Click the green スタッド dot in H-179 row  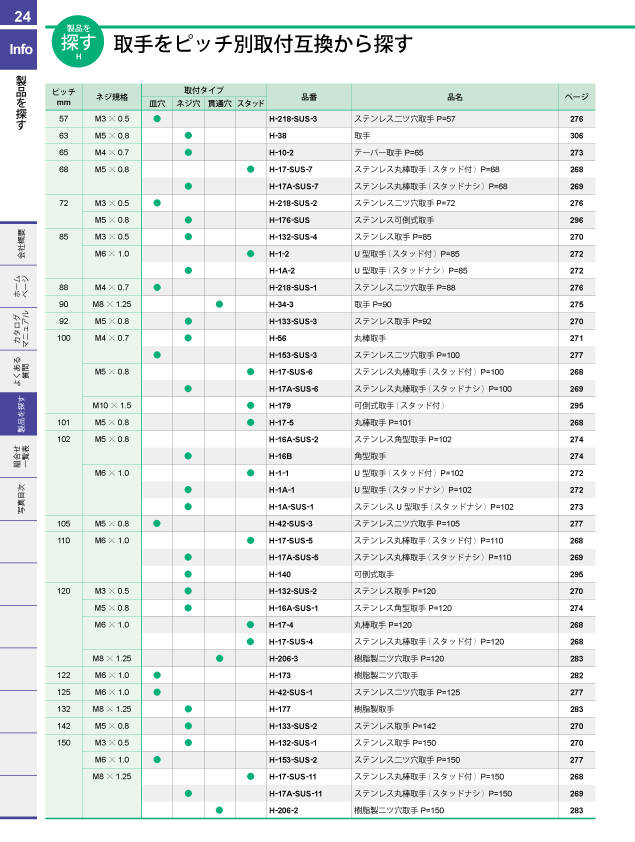[x=250, y=405]
